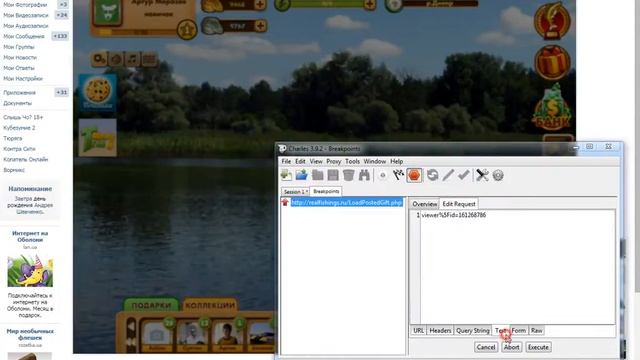Select the КОЛЛЕКЦИИ tab in the game
The width and height of the screenshot is (640, 360).
210,305
